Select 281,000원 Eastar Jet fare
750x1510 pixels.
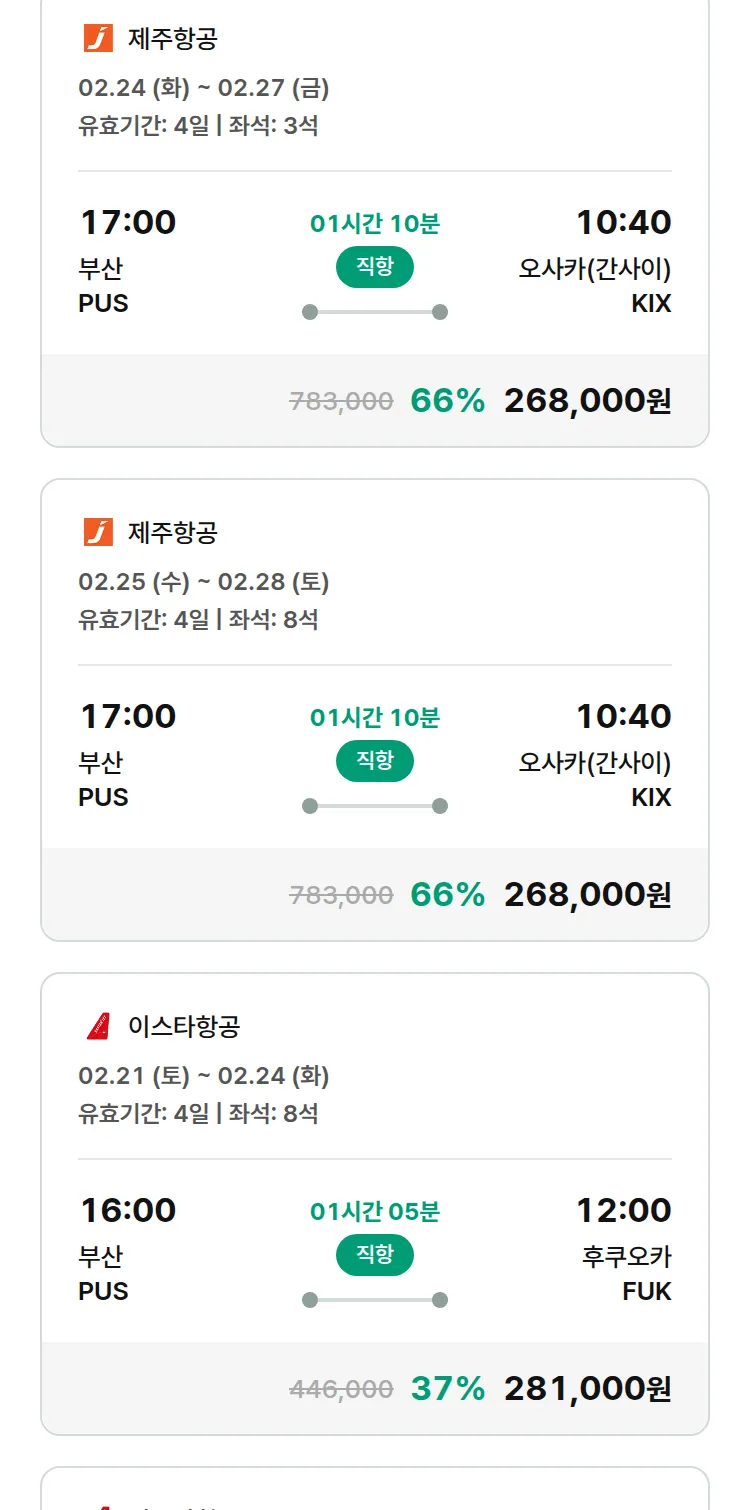(x=587, y=1389)
